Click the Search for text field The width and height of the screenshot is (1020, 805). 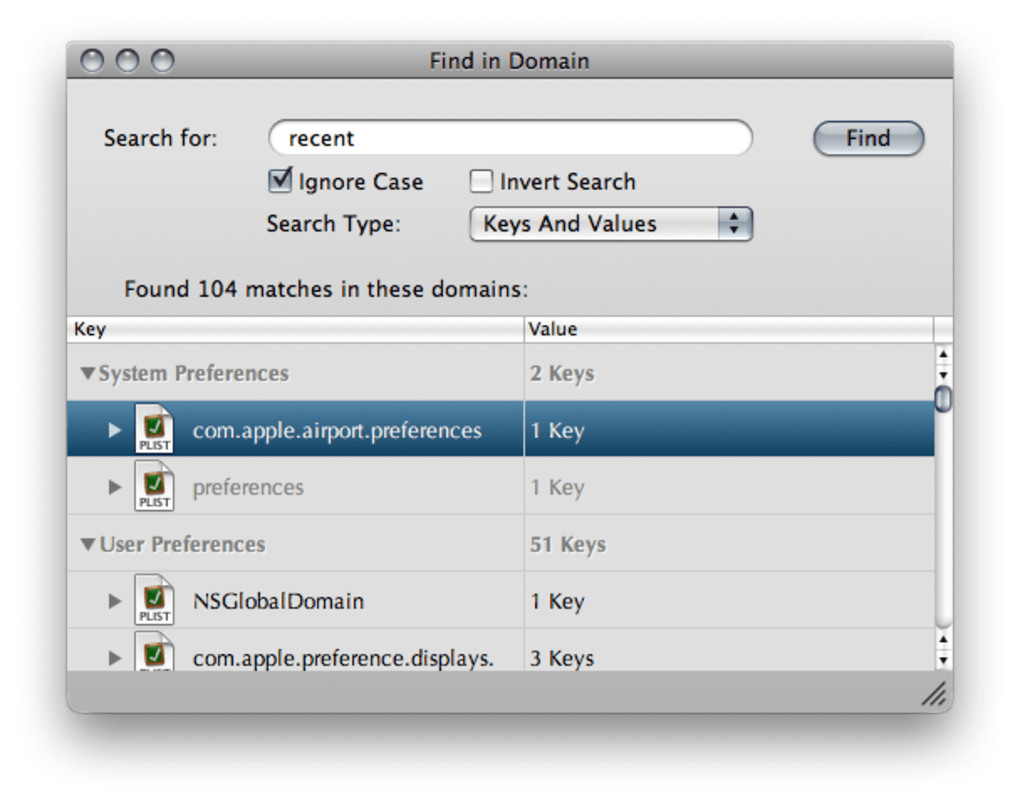(510, 138)
